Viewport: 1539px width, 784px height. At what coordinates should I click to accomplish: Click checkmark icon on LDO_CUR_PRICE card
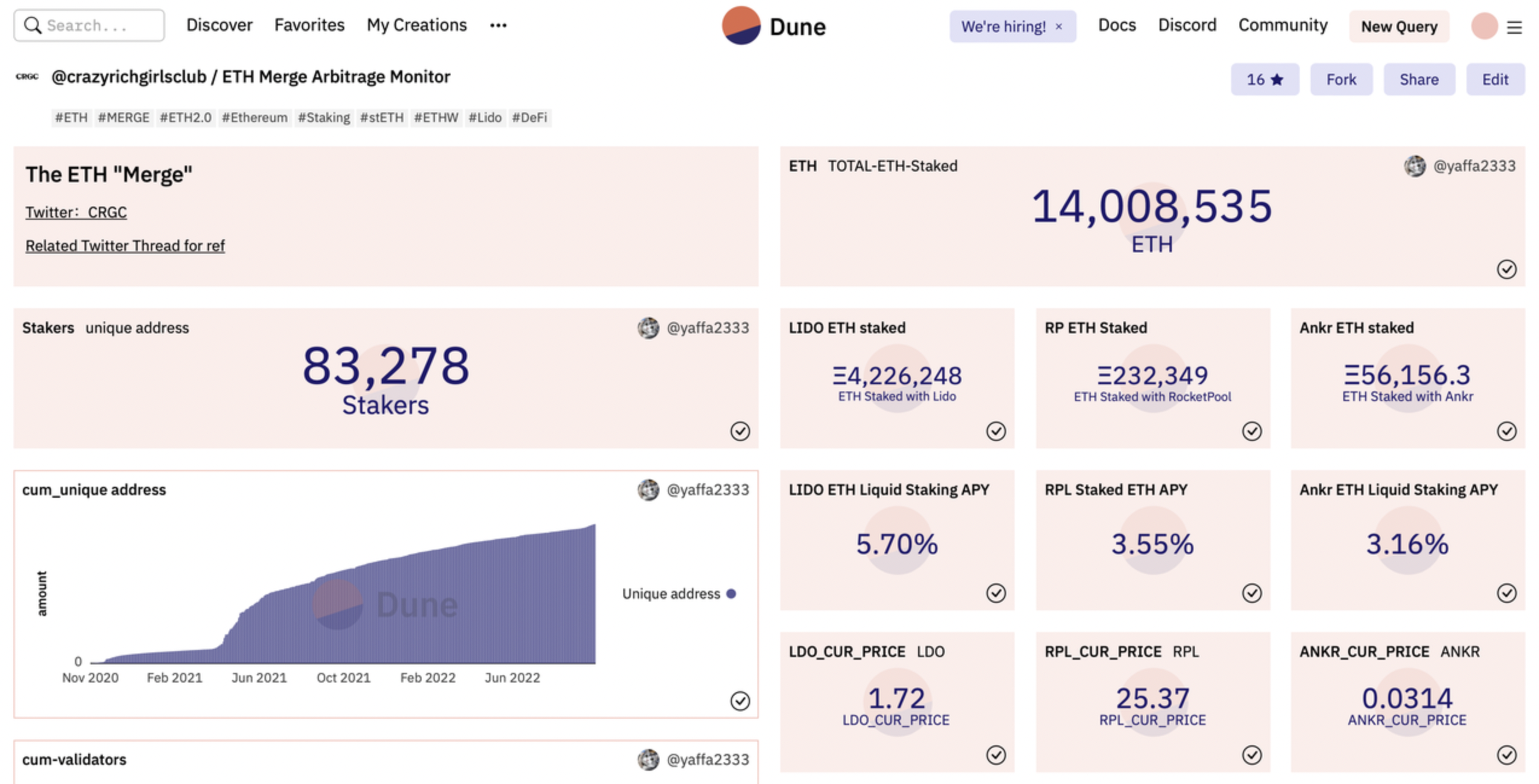tap(996, 755)
